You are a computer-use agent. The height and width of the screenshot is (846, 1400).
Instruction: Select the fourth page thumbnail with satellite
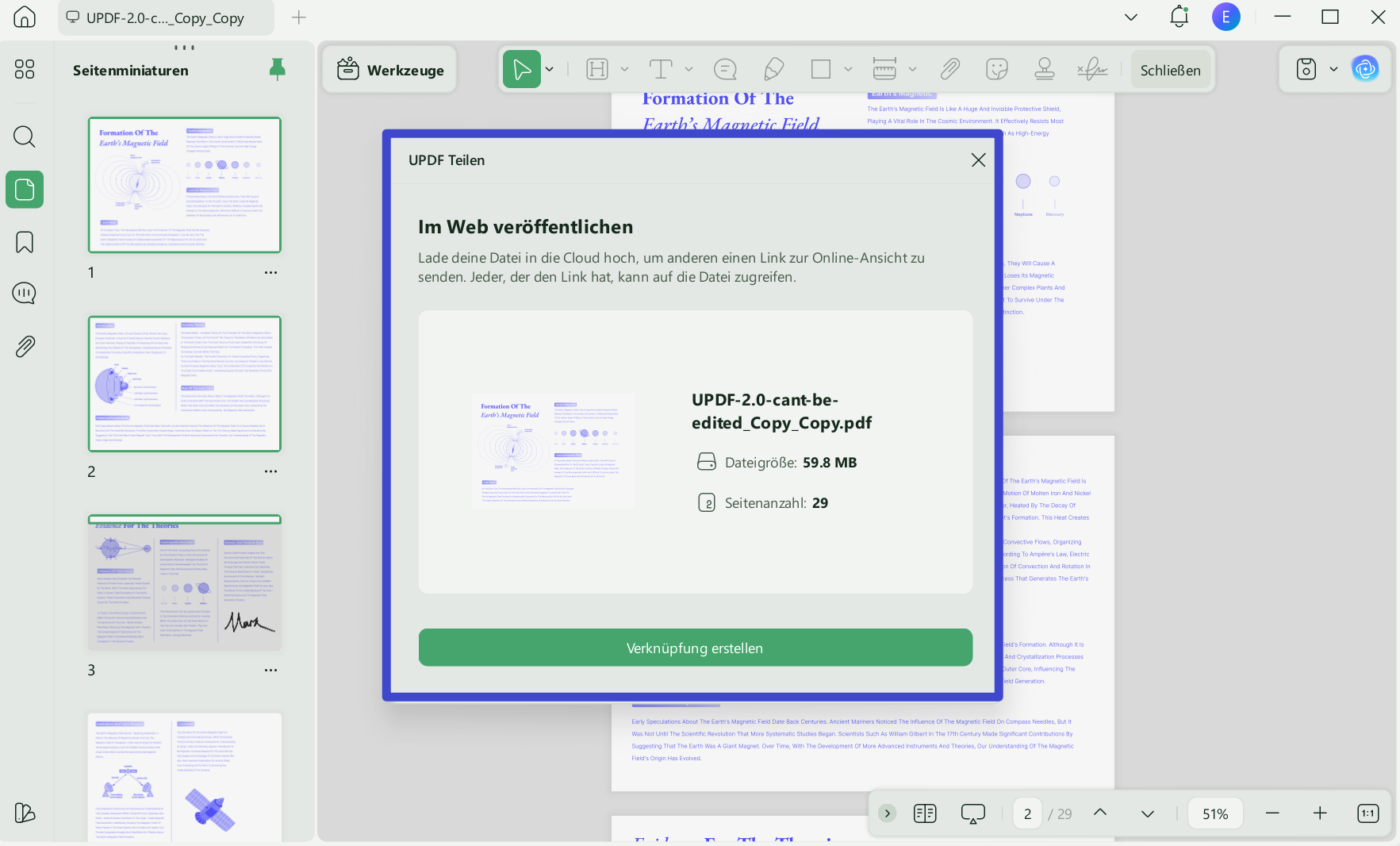pos(185,778)
